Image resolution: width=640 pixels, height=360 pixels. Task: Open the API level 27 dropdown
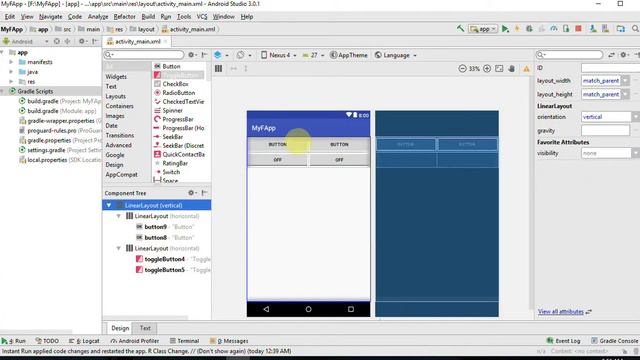[x=313, y=55]
